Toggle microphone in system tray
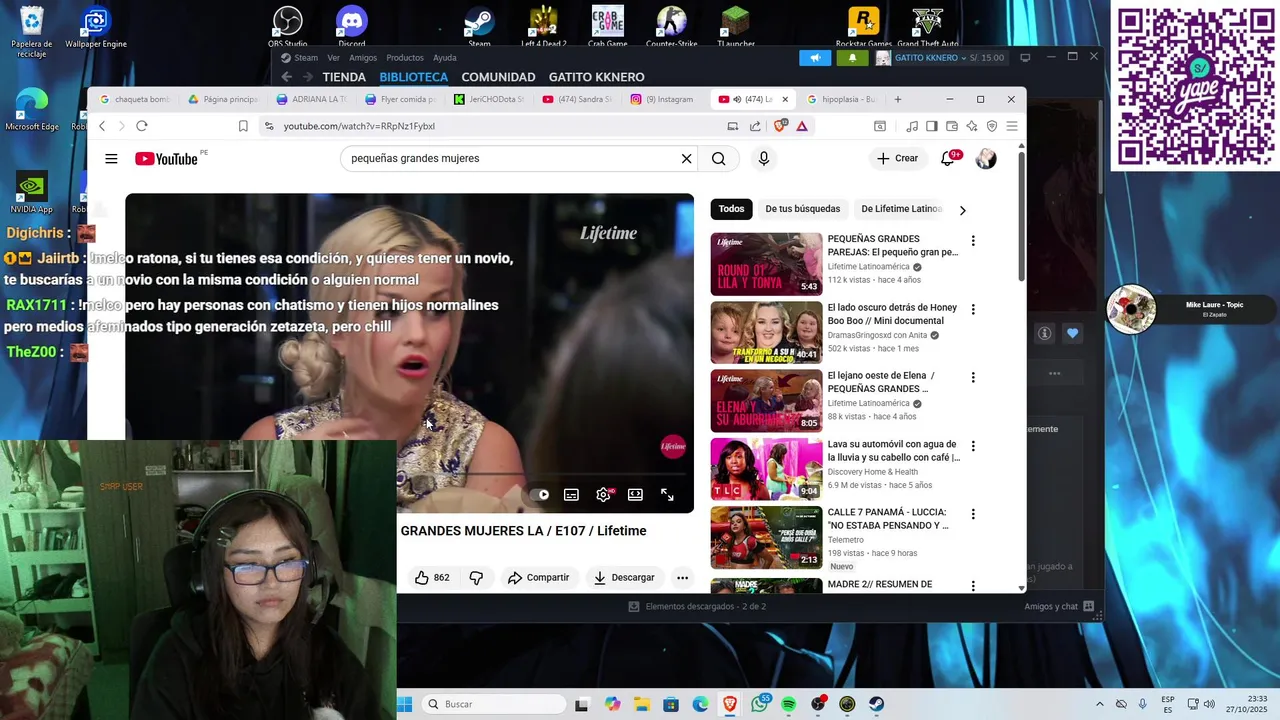1280x720 pixels. (1142, 704)
